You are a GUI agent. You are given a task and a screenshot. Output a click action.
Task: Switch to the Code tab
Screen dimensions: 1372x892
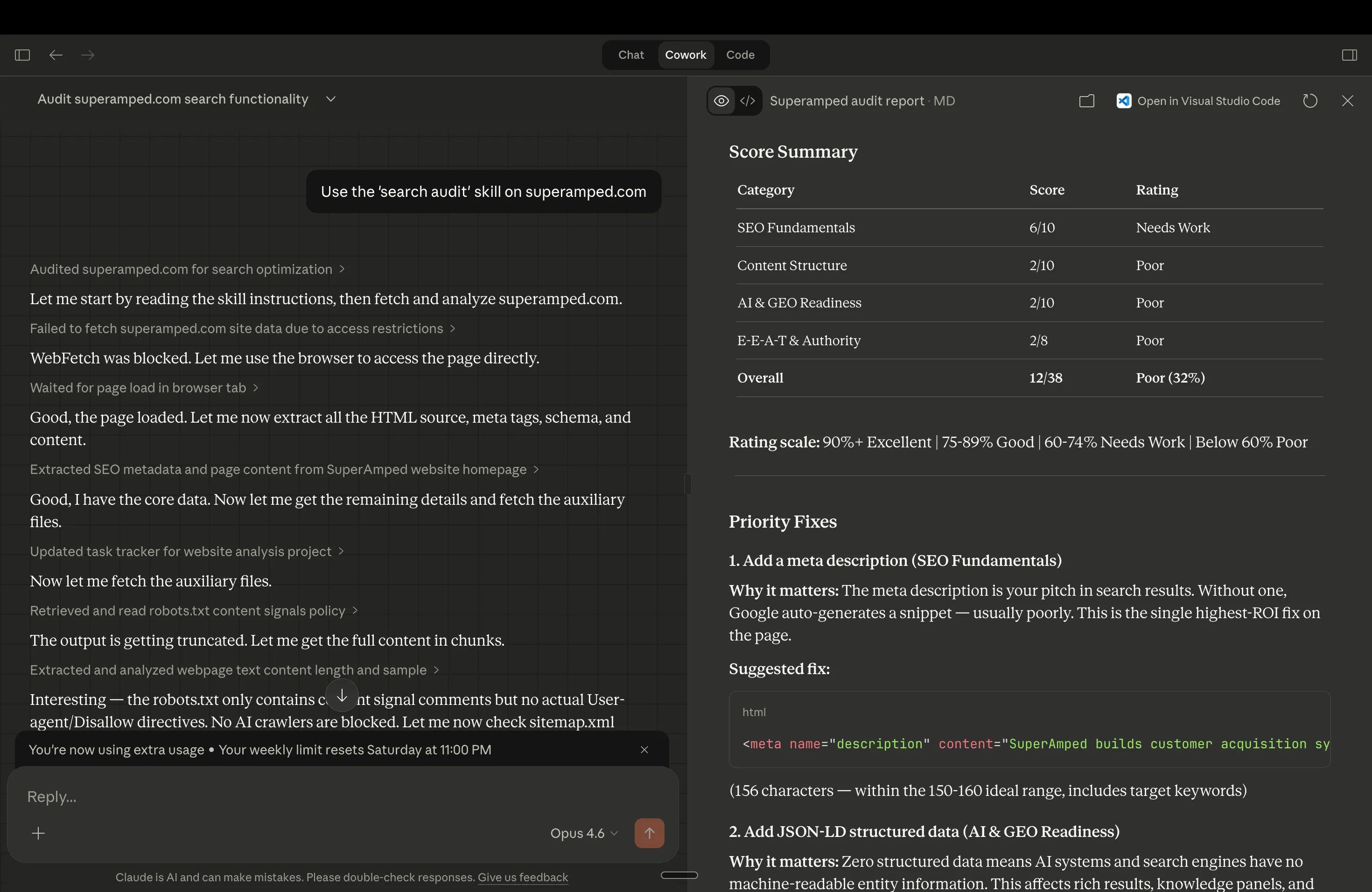pos(741,55)
